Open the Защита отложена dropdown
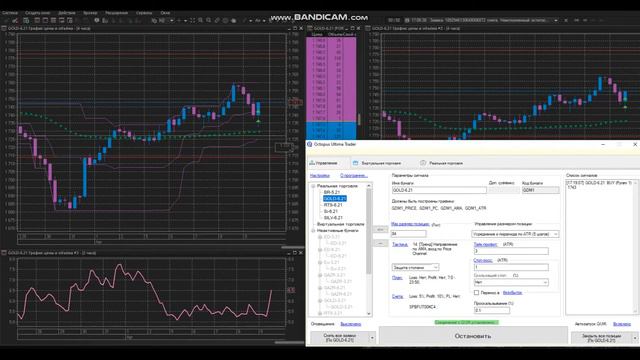This screenshot has width=640, height=360. point(415,267)
